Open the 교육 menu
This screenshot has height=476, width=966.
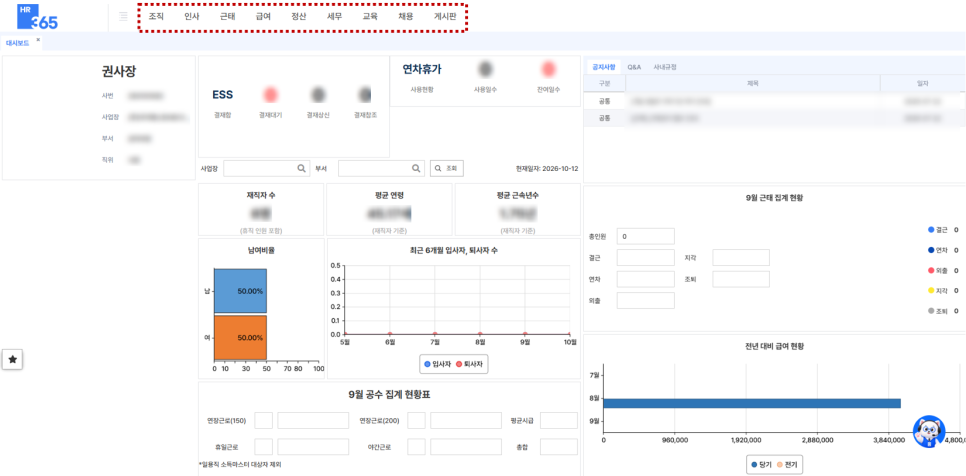(x=370, y=17)
